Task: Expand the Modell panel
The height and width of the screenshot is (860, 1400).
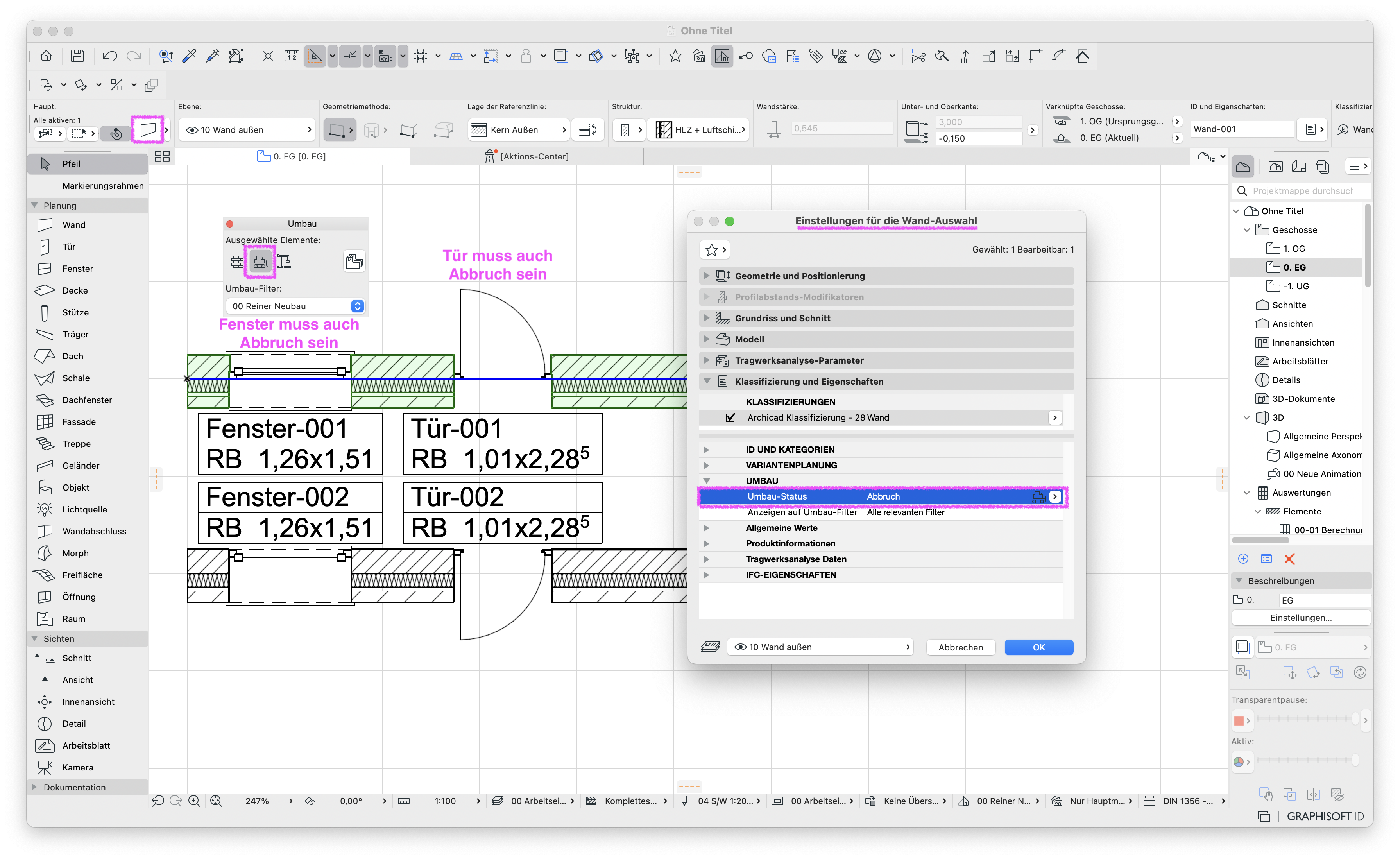Action: pos(707,339)
